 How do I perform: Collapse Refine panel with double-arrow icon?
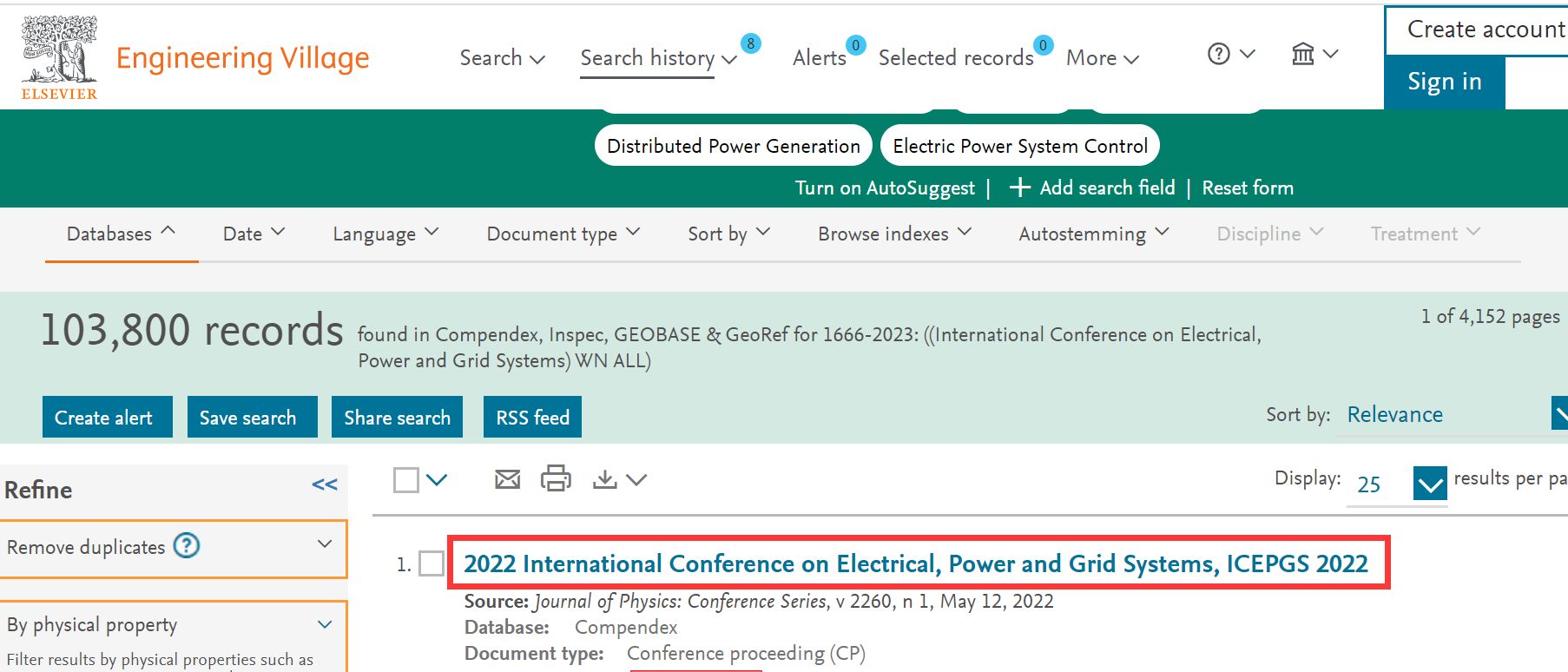(325, 485)
